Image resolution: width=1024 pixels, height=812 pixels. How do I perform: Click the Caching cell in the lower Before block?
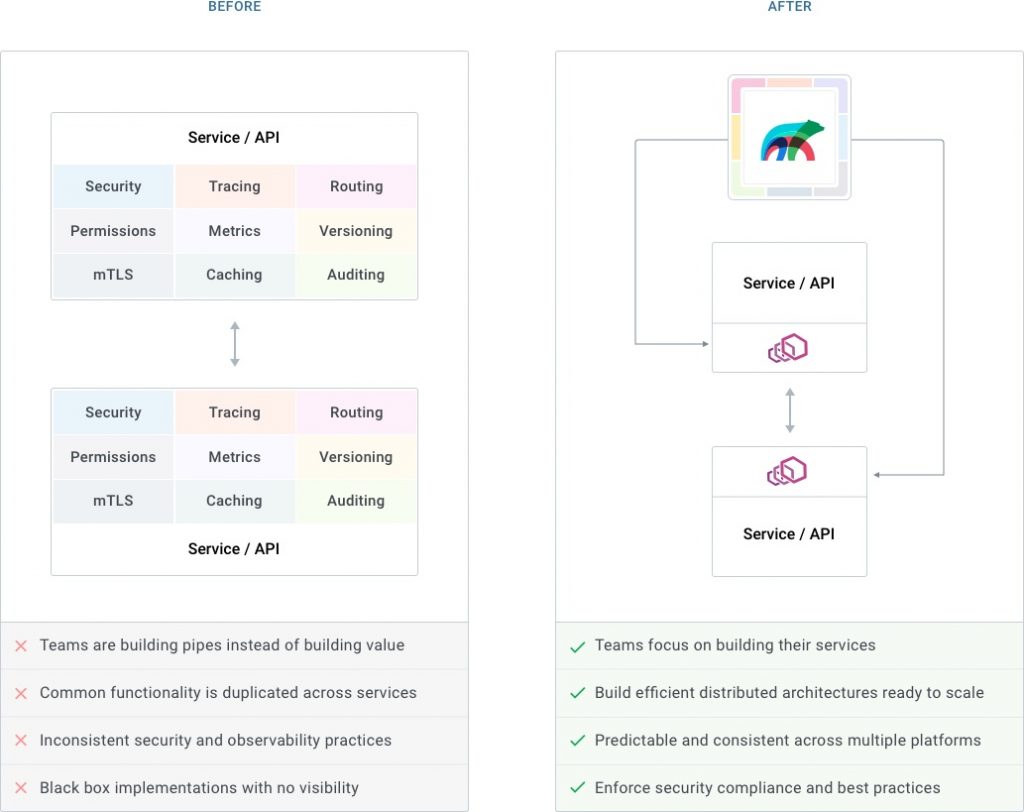click(x=234, y=501)
